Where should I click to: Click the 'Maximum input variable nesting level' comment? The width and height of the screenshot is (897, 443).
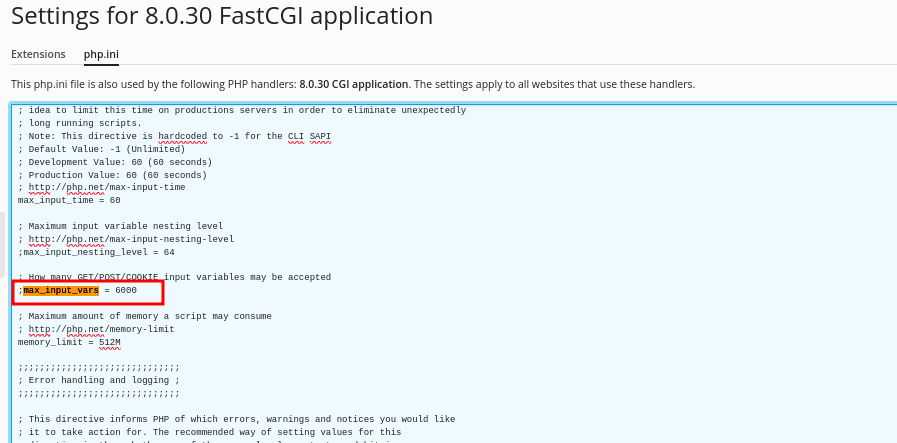pos(120,226)
